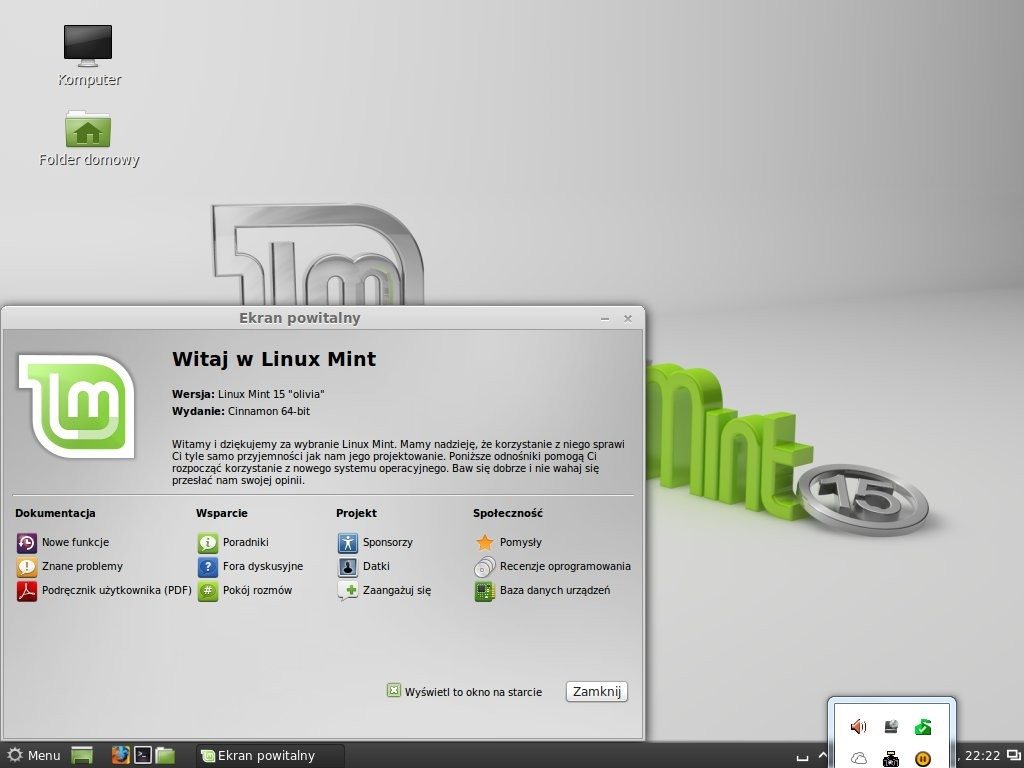Launch the Terminal from the panel

coord(143,755)
